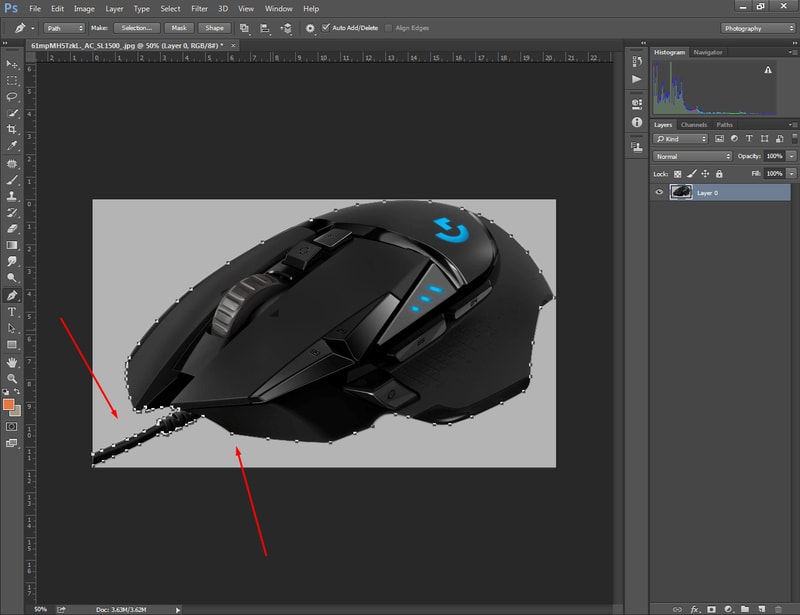Select the Rectangular Marquee tool
The width and height of the screenshot is (800, 615).
click(x=11, y=81)
